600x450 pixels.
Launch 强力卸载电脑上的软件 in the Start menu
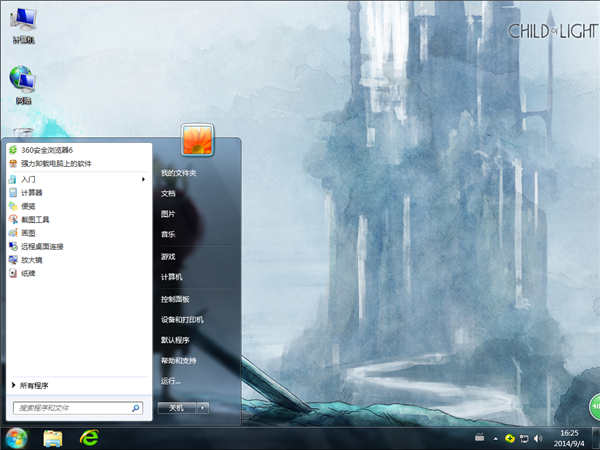[55, 163]
